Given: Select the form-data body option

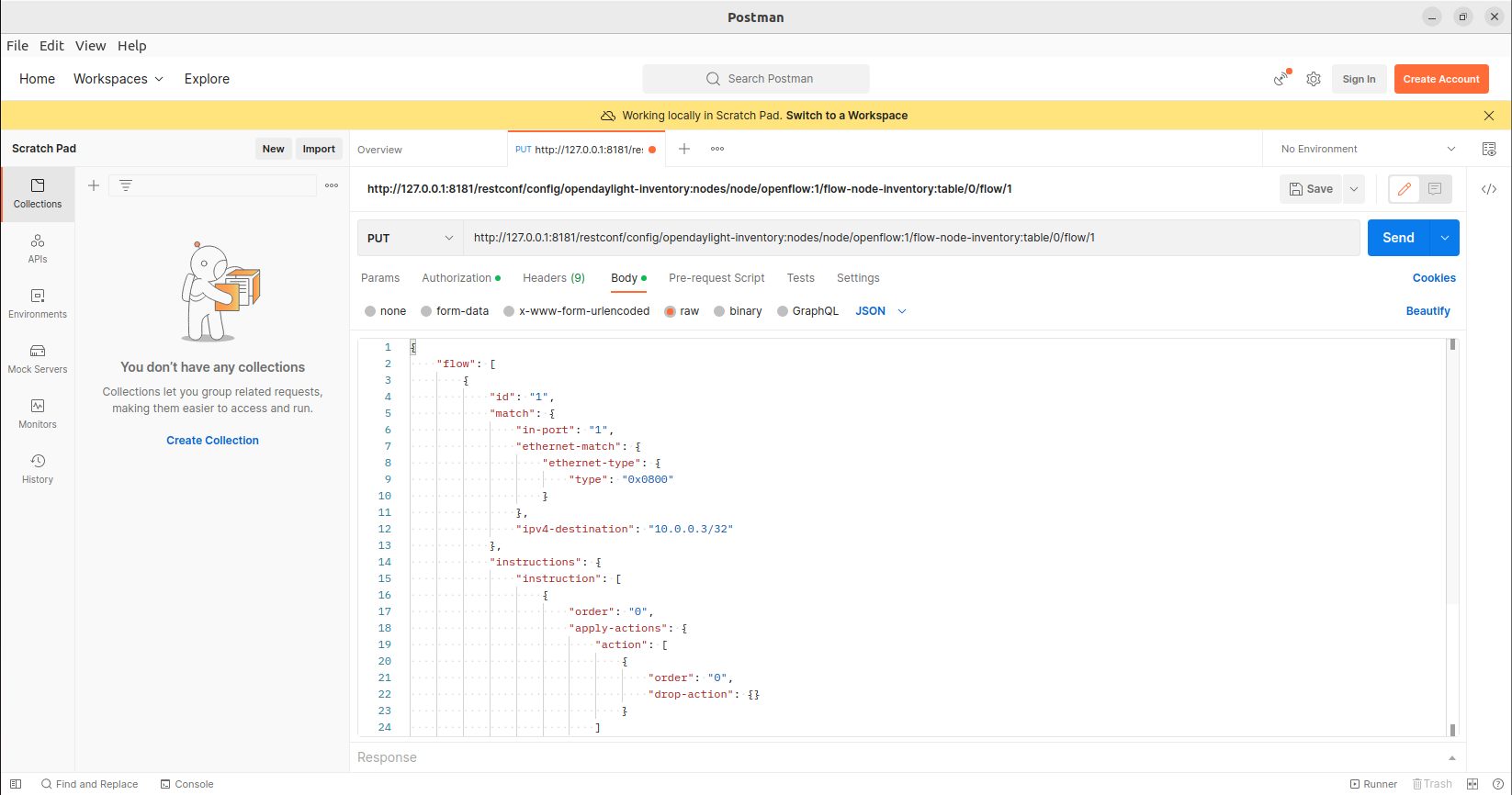Looking at the screenshot, I should pos(426,311).
